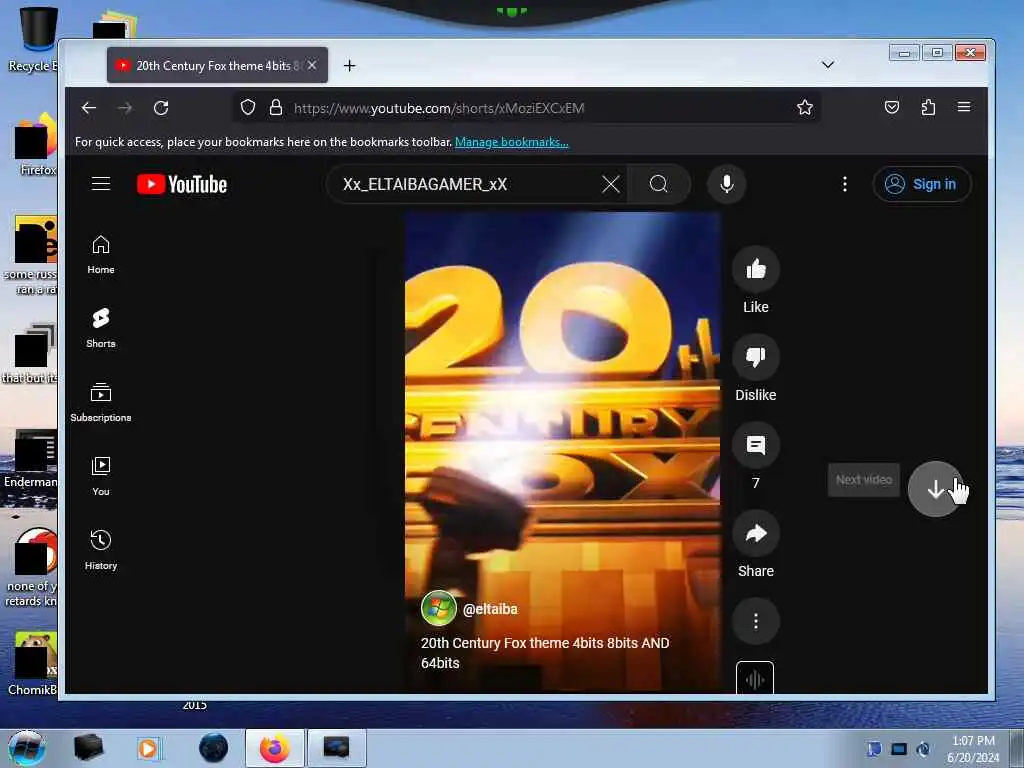The height and width of the screenshot is (768, 1024).
Task: Like the 20th Century Fox short
Action: coord(756,269)
